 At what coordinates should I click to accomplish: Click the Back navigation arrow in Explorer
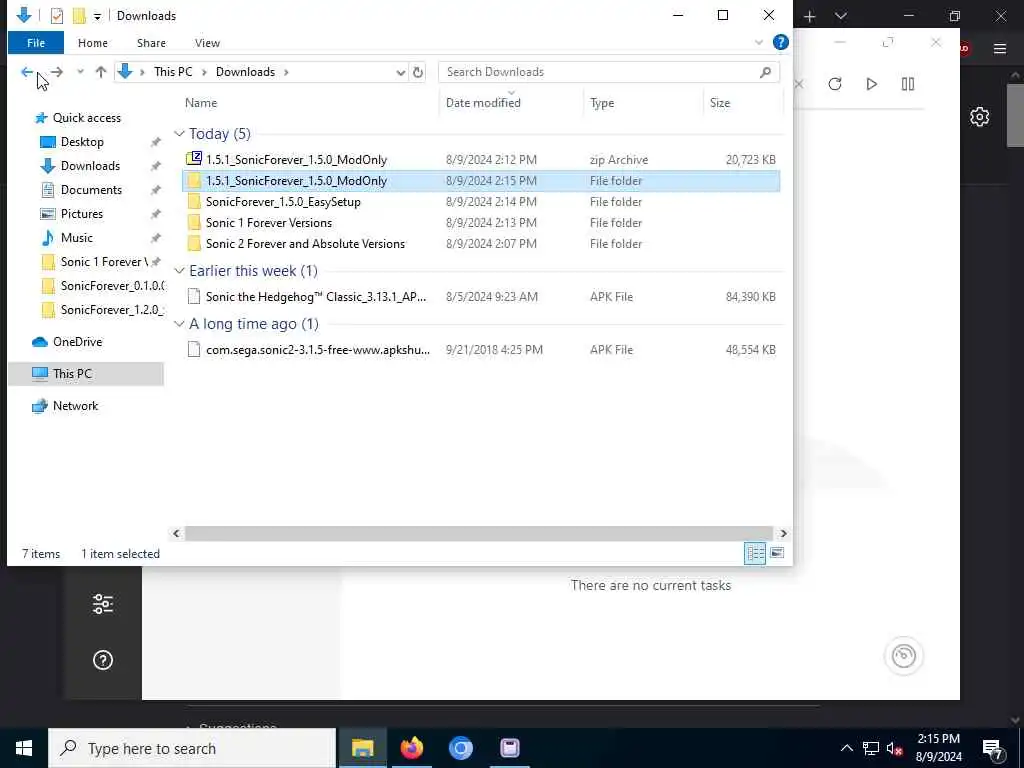(x=27, y=72)
